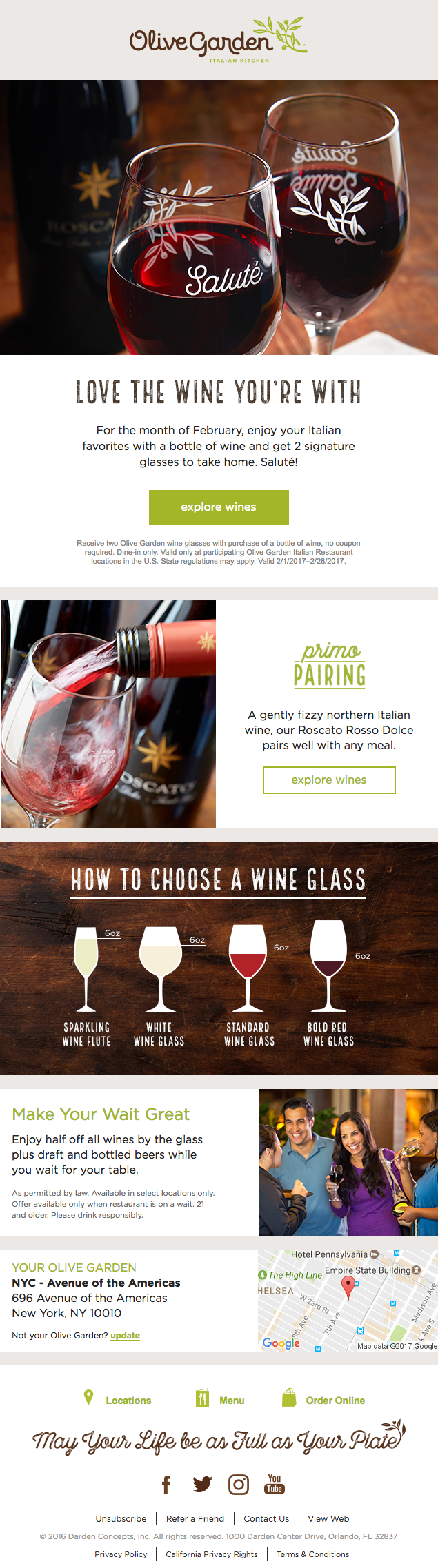Image resolution: width=438 pixels, height=1568 pixels.
Task: Click the wine pouring photo
Action: [108, 713]
